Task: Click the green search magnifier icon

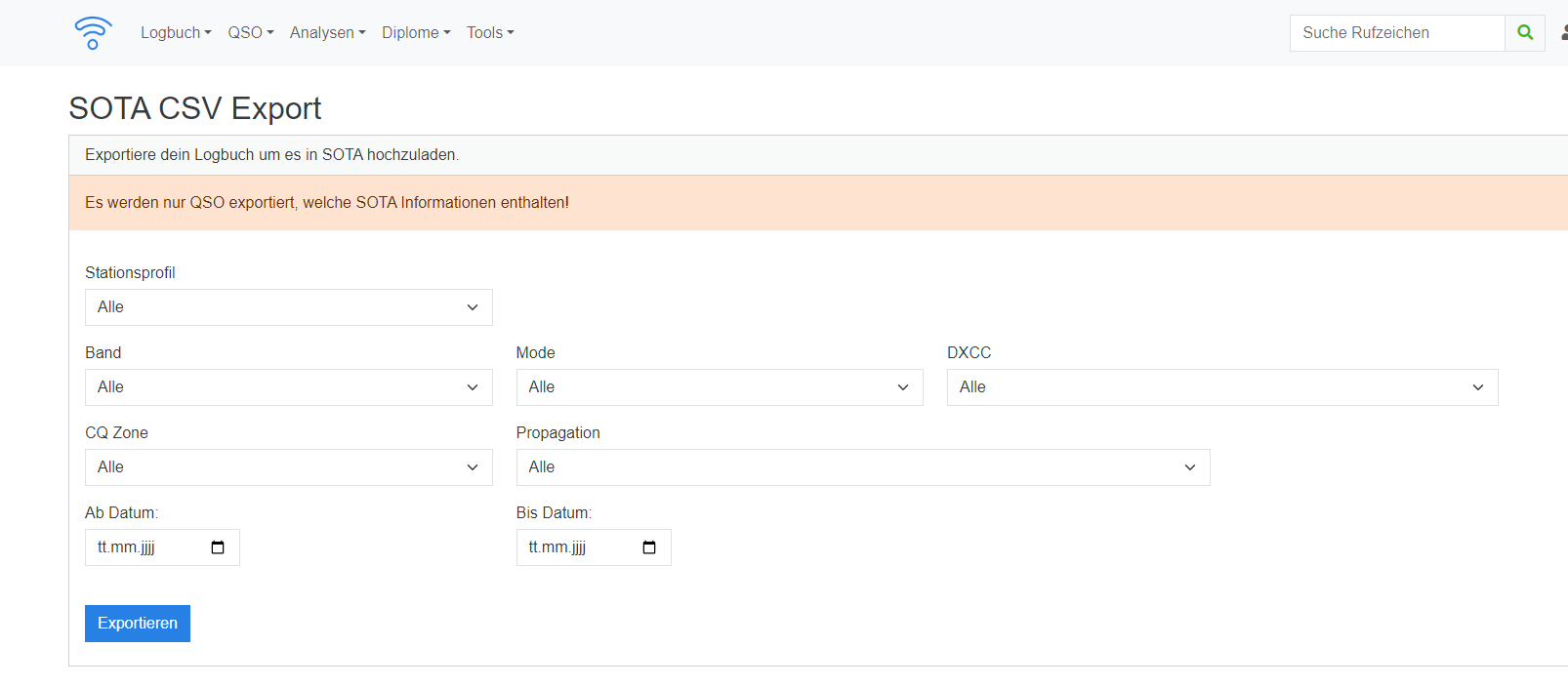Action: (1525, 33)
